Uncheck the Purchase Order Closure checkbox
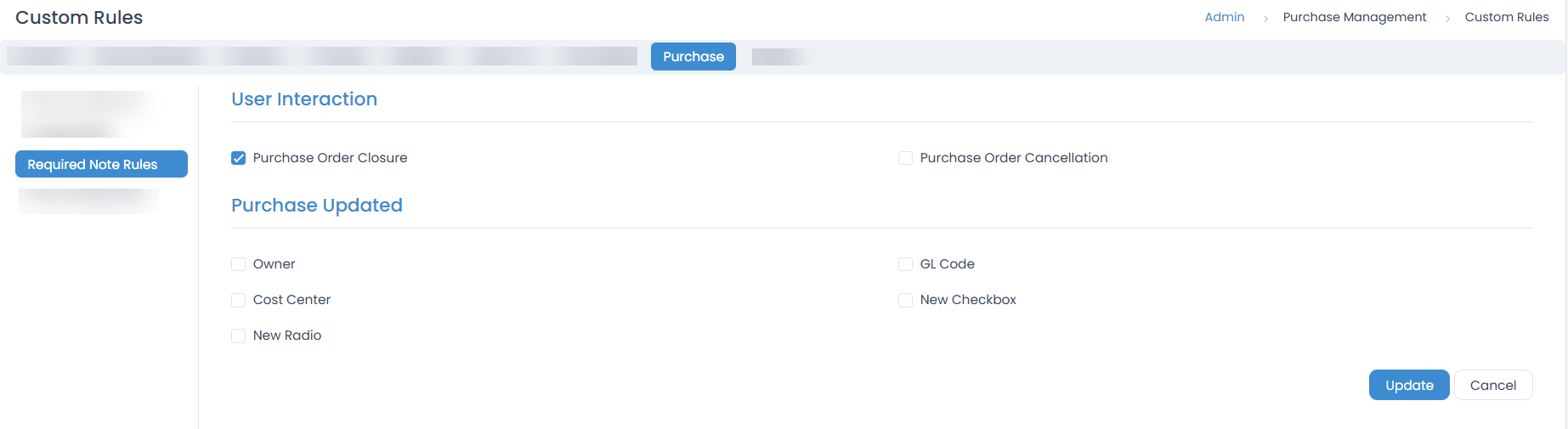Image resolution: width=1568 pixels, height=429 pixels. (239, 158)
